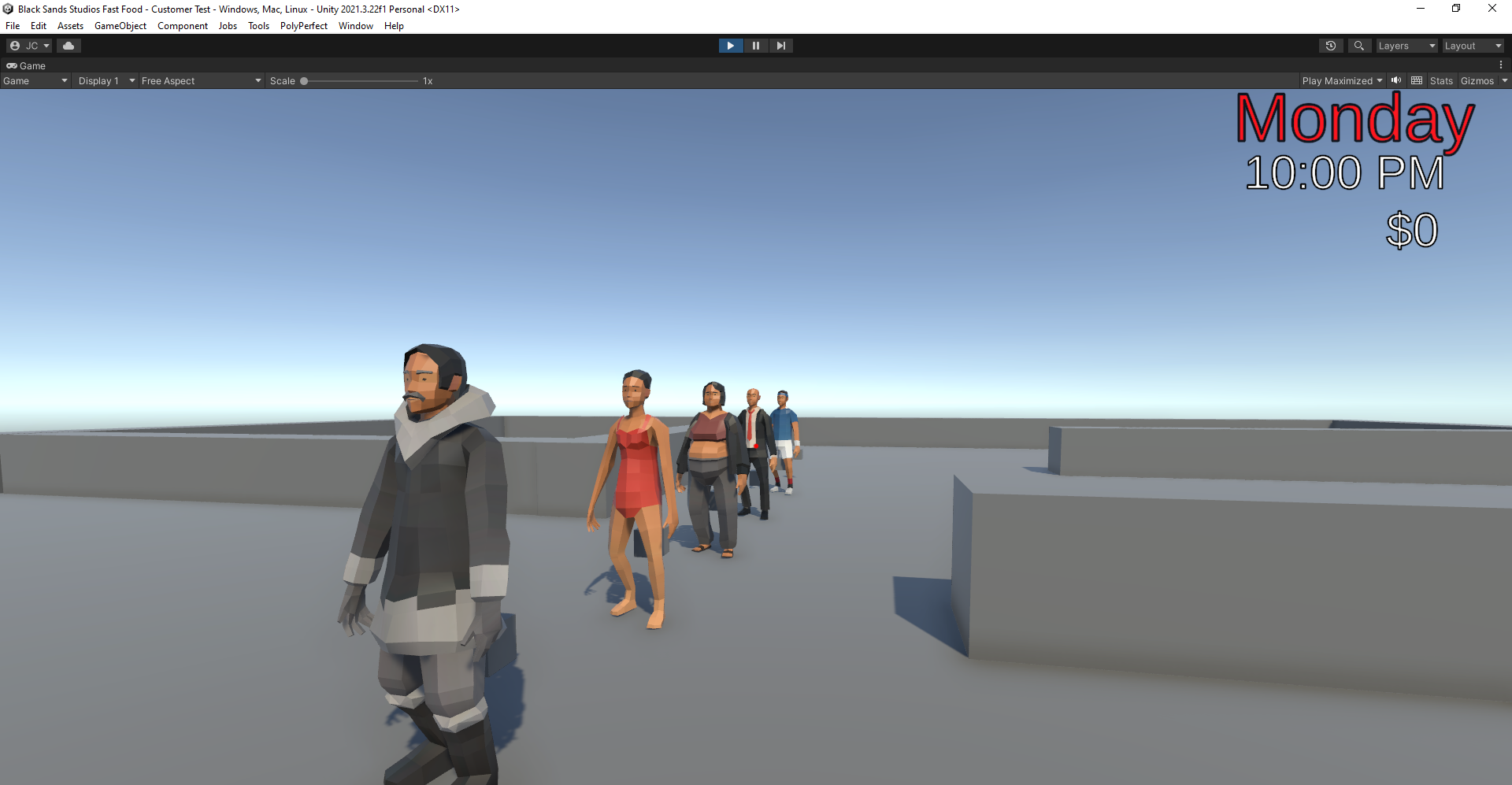Step one frame forward
The height and width of the screenshot is (785, 1512).
[781, 46]
